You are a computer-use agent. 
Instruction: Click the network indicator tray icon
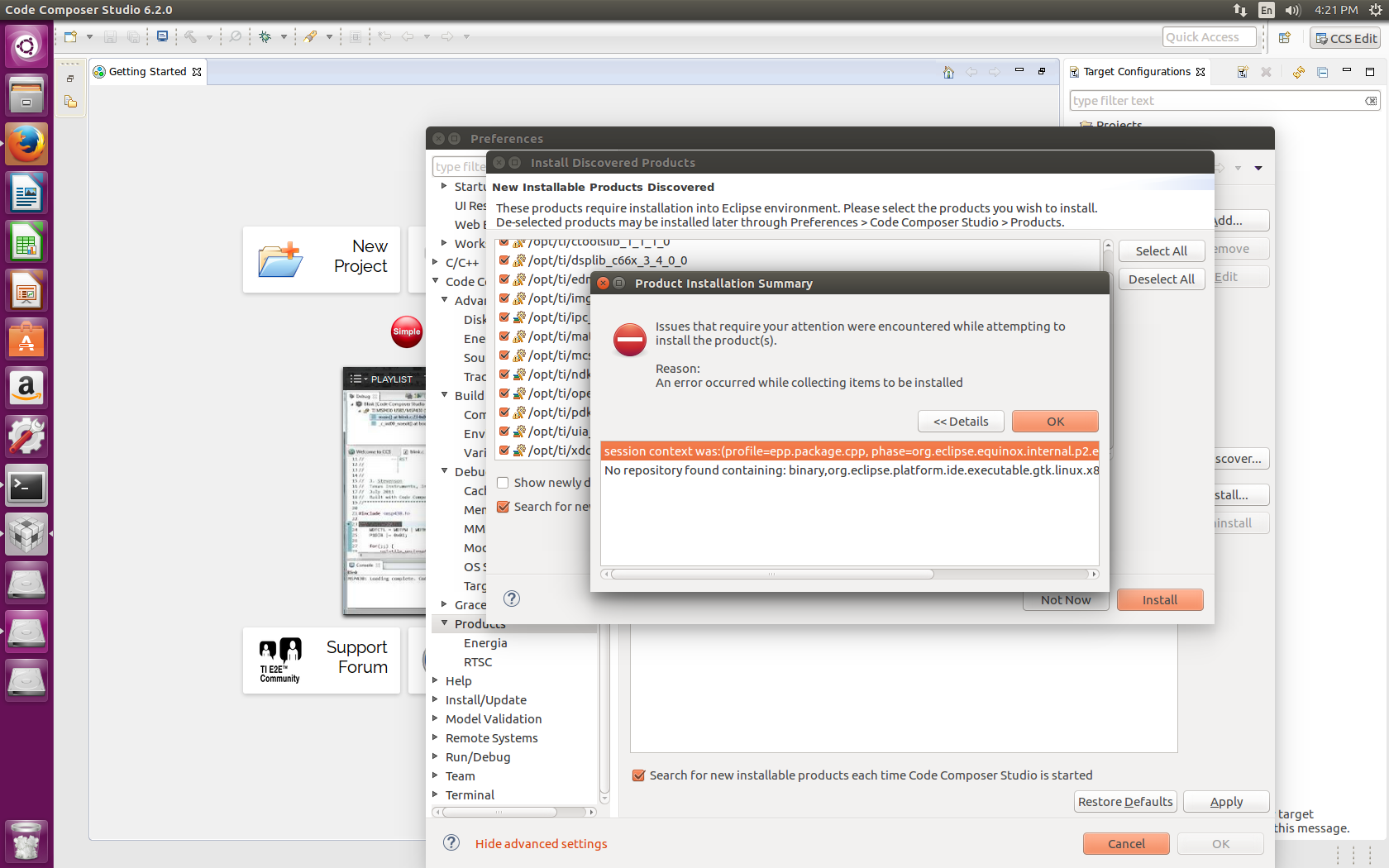[1239, 10]
